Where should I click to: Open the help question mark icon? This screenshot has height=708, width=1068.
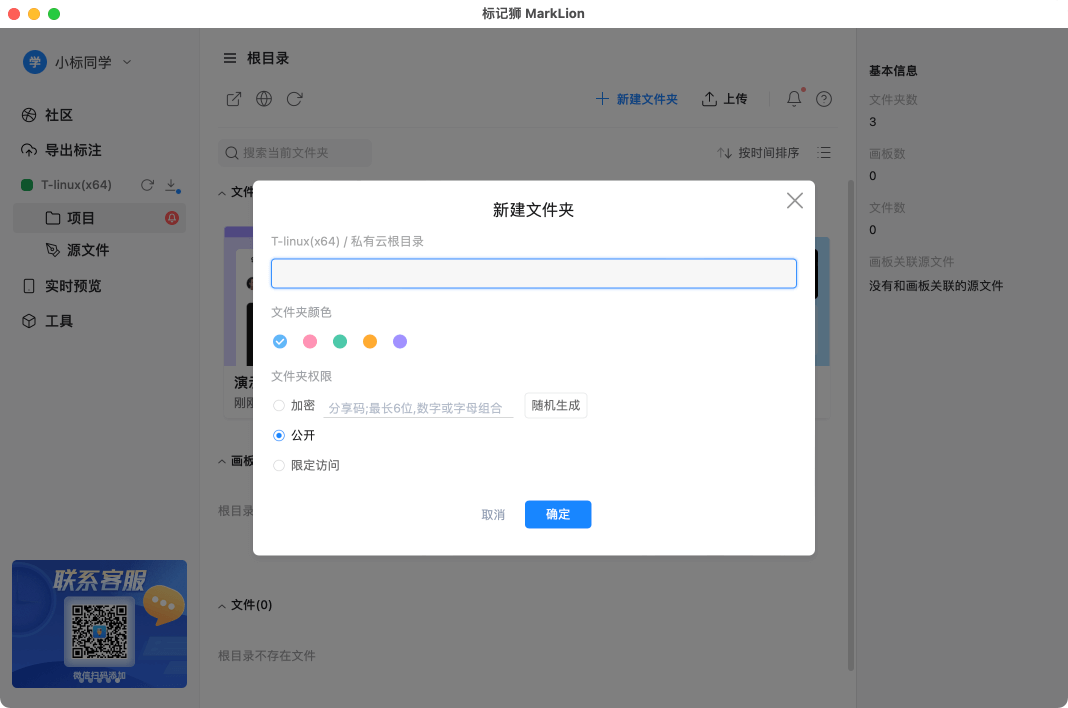click(823, 99)
